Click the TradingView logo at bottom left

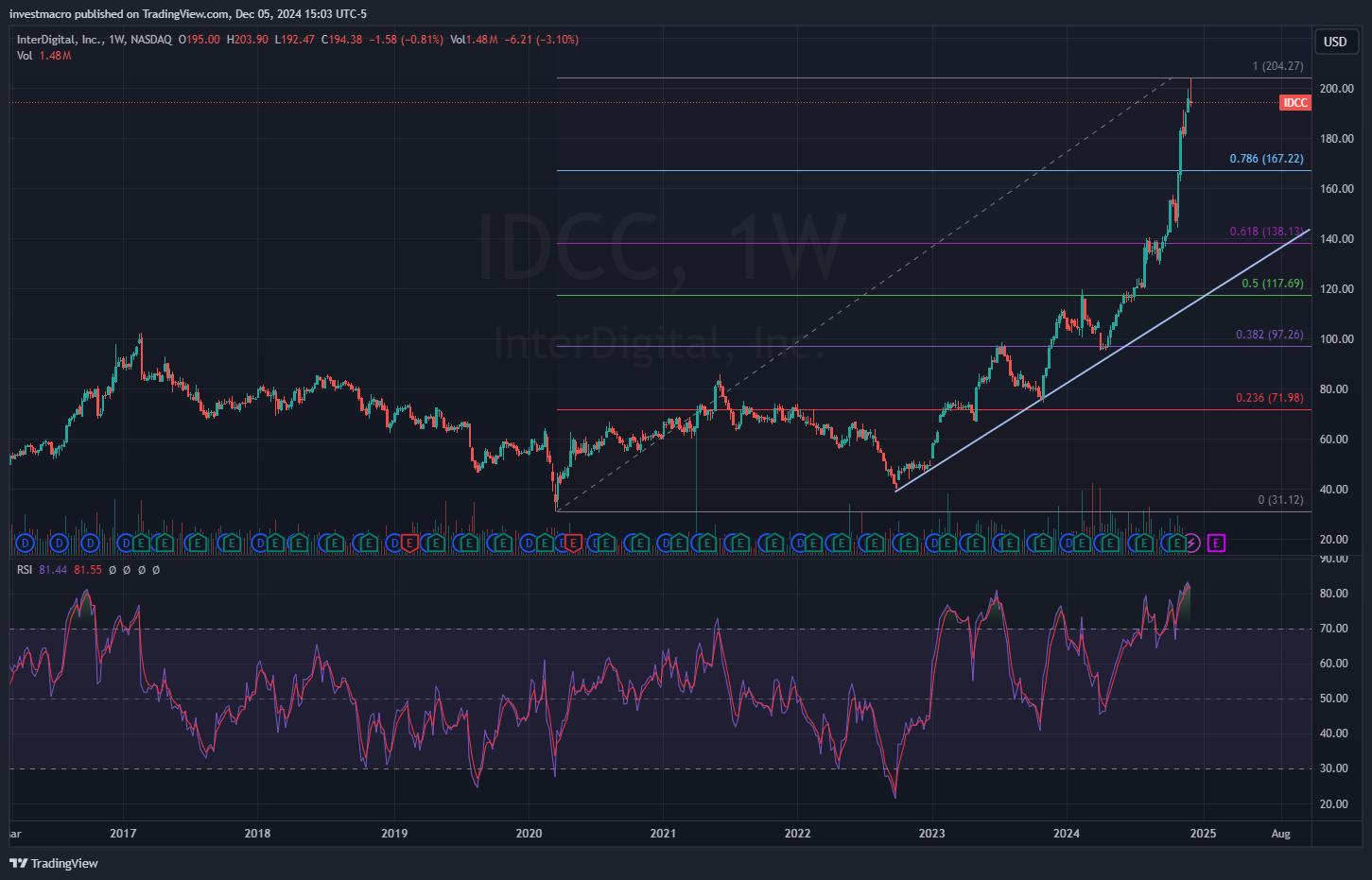(x=54, y=863)
